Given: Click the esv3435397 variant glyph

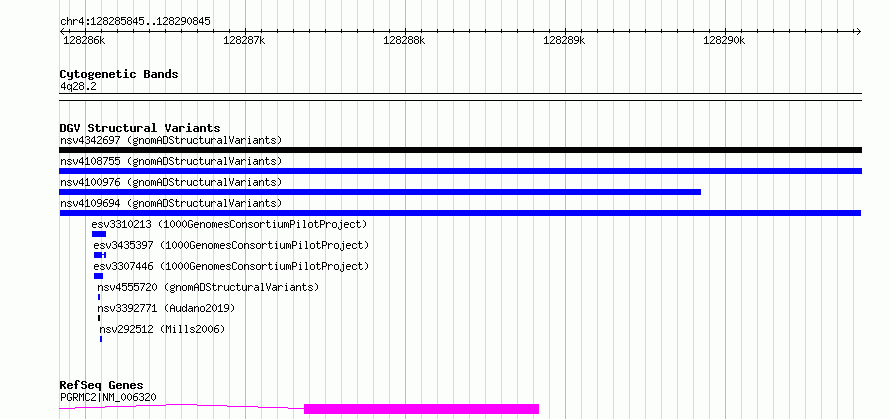Looking at the screenshot, I should pyautogui.click(x=100, y=255).
